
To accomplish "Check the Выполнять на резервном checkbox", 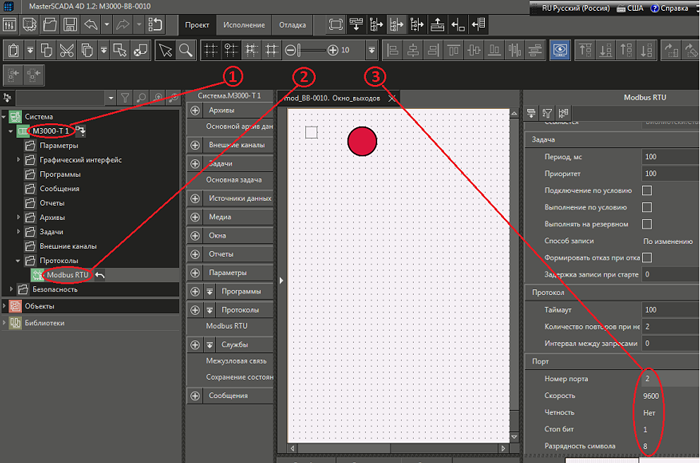I will point(647,224).
